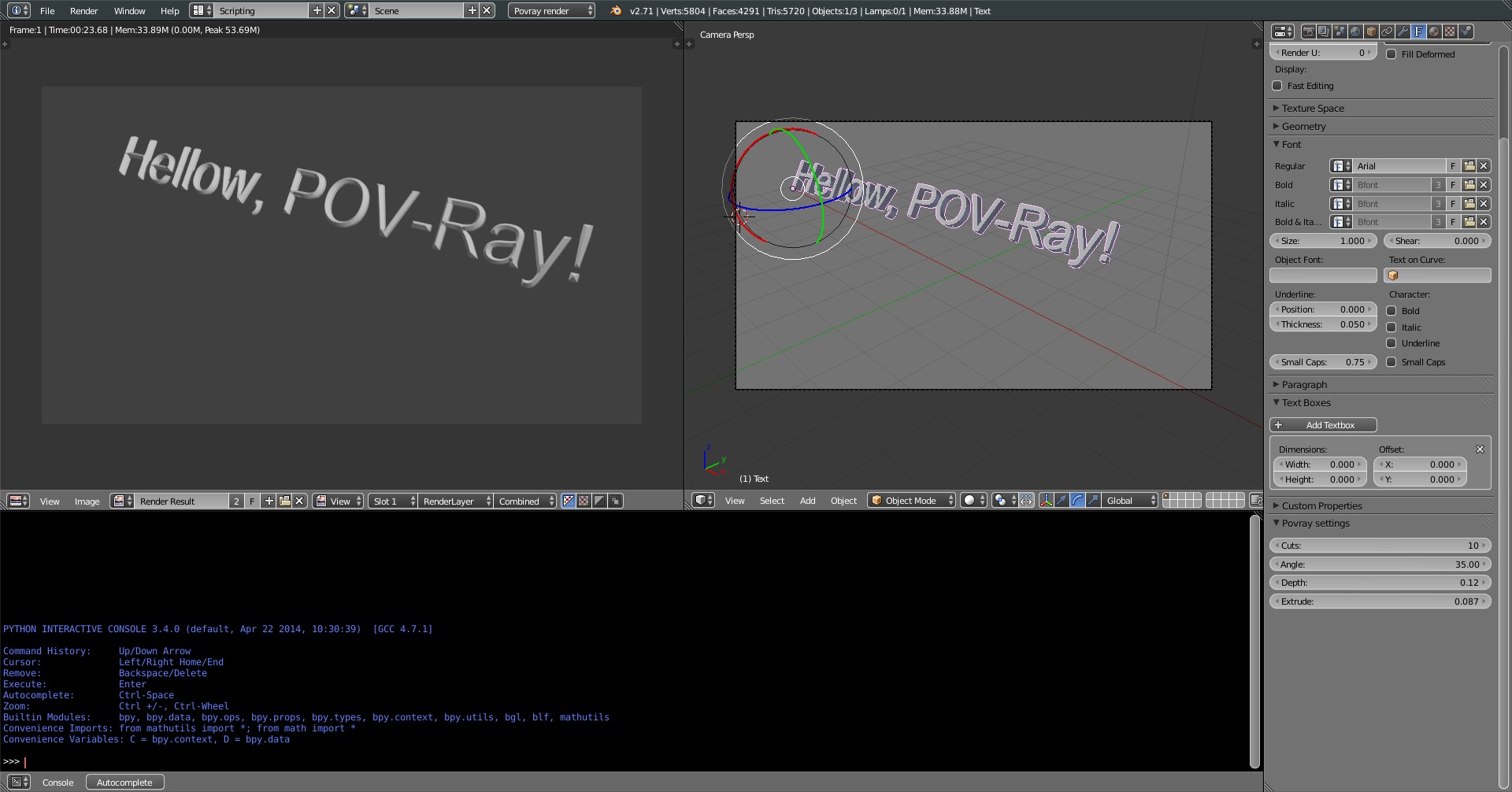Enable the Fill Deformed checkbox

point(1392,54)
